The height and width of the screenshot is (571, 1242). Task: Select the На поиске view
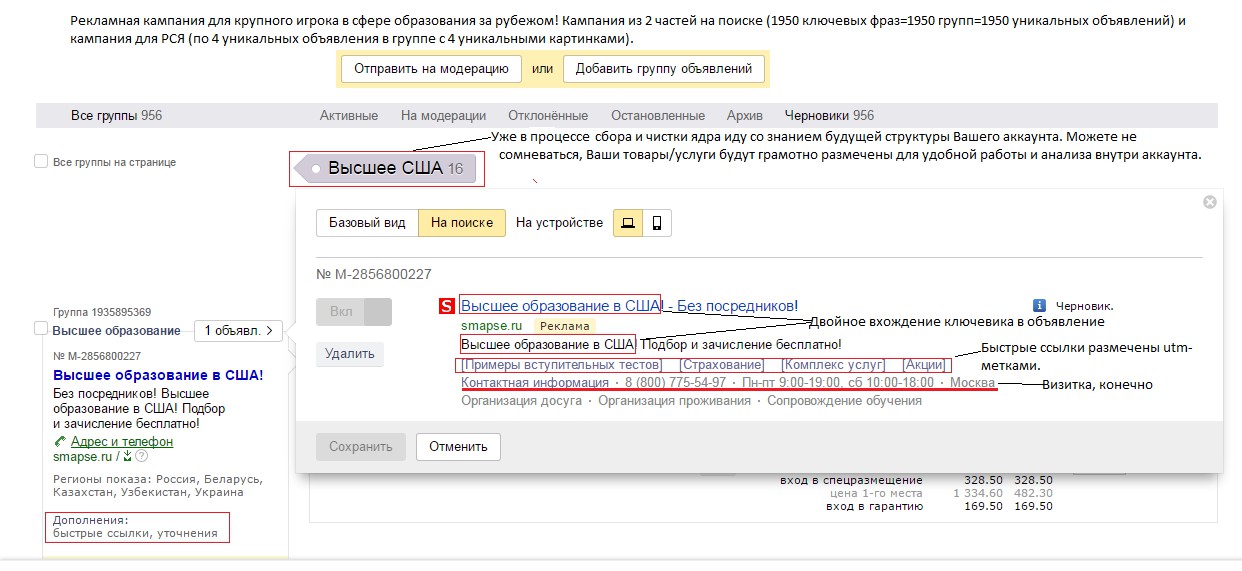point(462,223)
